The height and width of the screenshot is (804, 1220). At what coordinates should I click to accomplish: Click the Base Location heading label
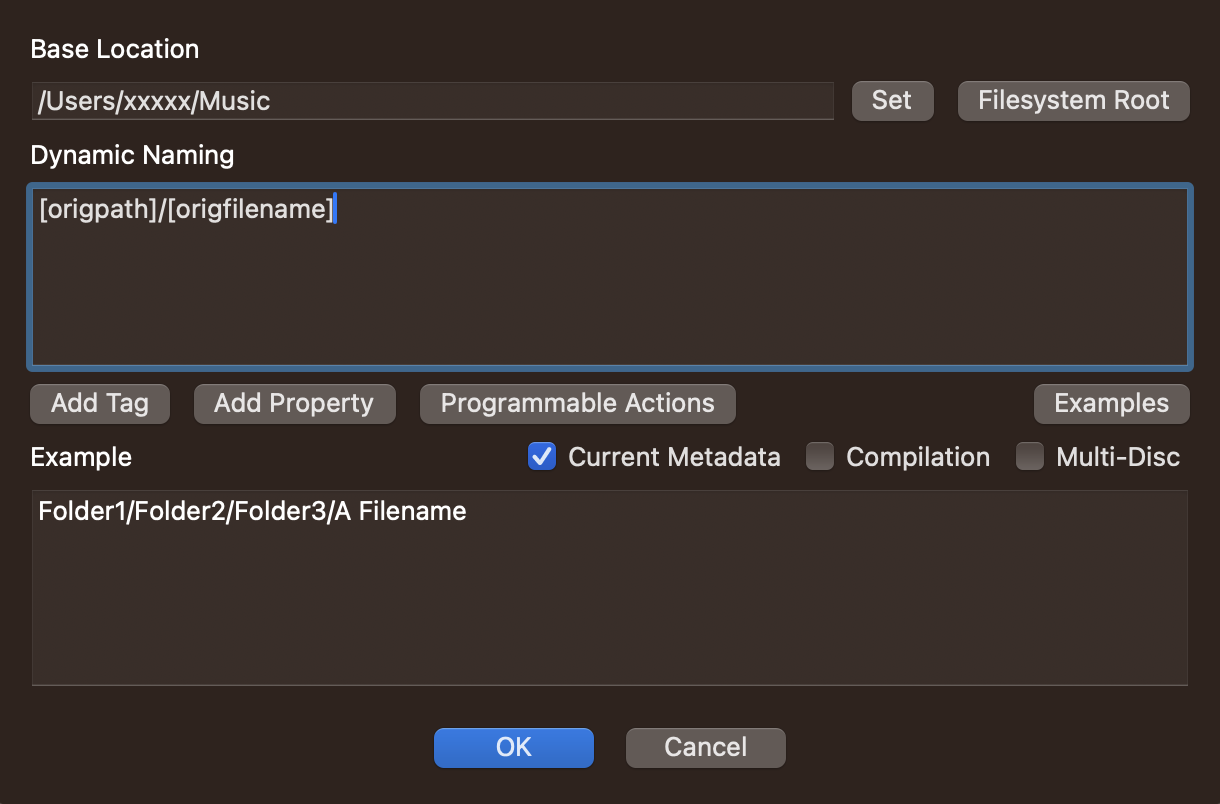point(115,49)
